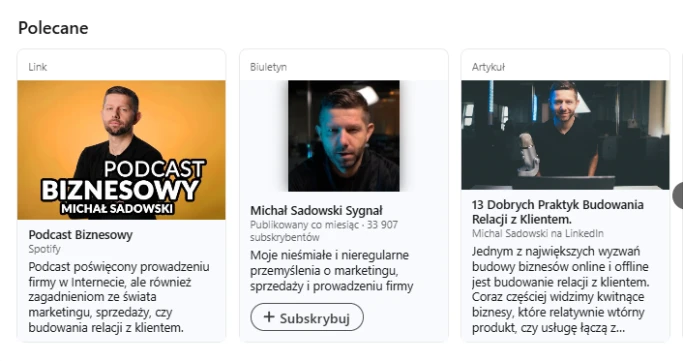Open the article image with microphone
This screenshot has width=683, height=361.
coord(565,135)
